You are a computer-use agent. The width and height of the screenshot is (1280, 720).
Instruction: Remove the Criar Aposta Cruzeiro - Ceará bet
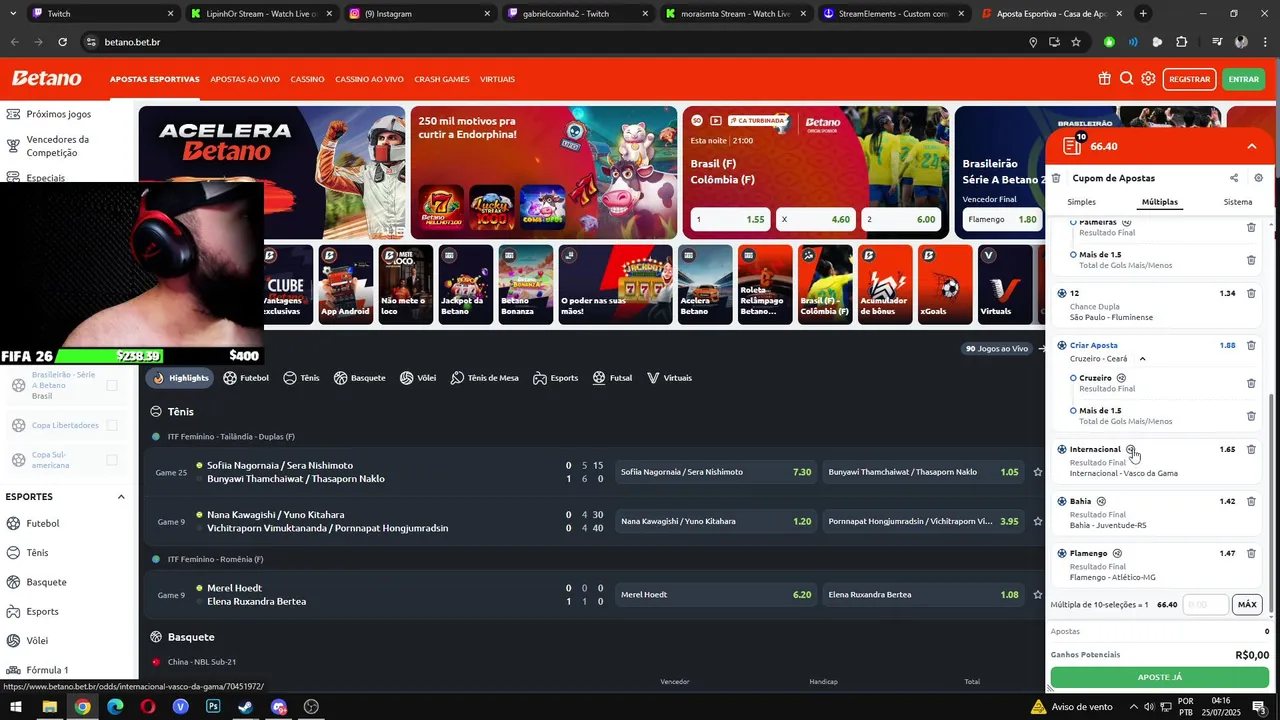point(1251,346)
